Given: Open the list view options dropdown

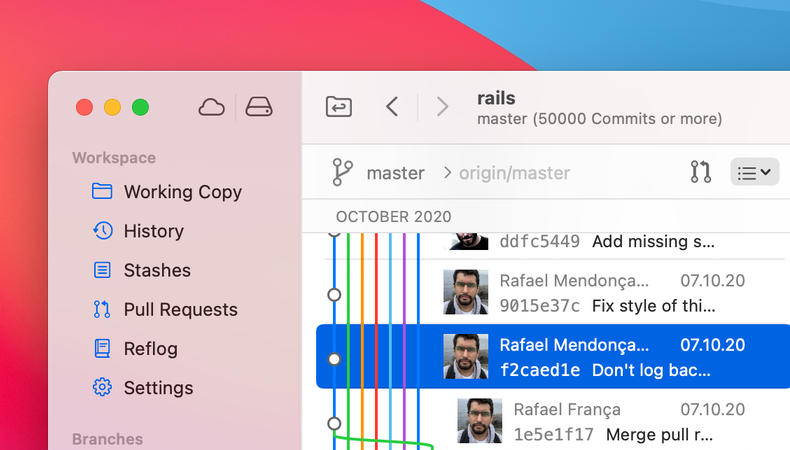Looking at the screenshot, I should point(754,172).
